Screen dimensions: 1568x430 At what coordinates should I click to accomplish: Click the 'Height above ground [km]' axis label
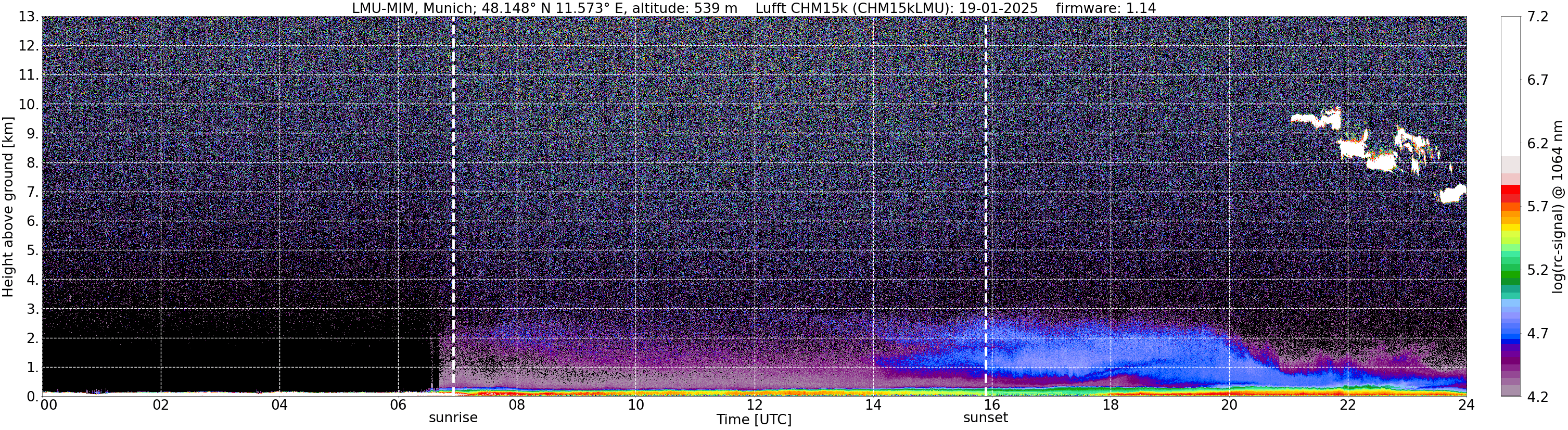pos(8,207)
